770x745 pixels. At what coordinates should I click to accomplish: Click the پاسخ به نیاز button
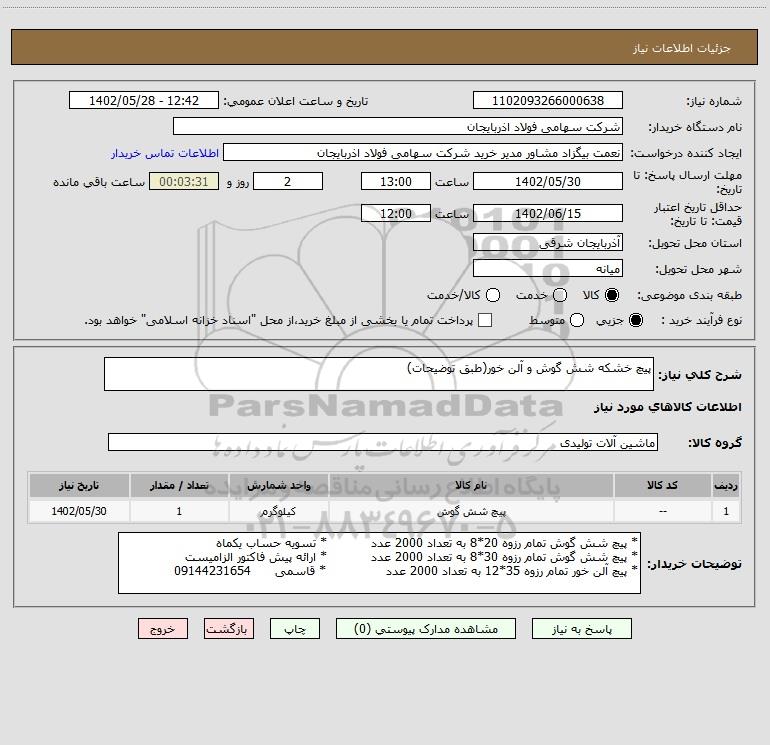click(x=581, y=629)
